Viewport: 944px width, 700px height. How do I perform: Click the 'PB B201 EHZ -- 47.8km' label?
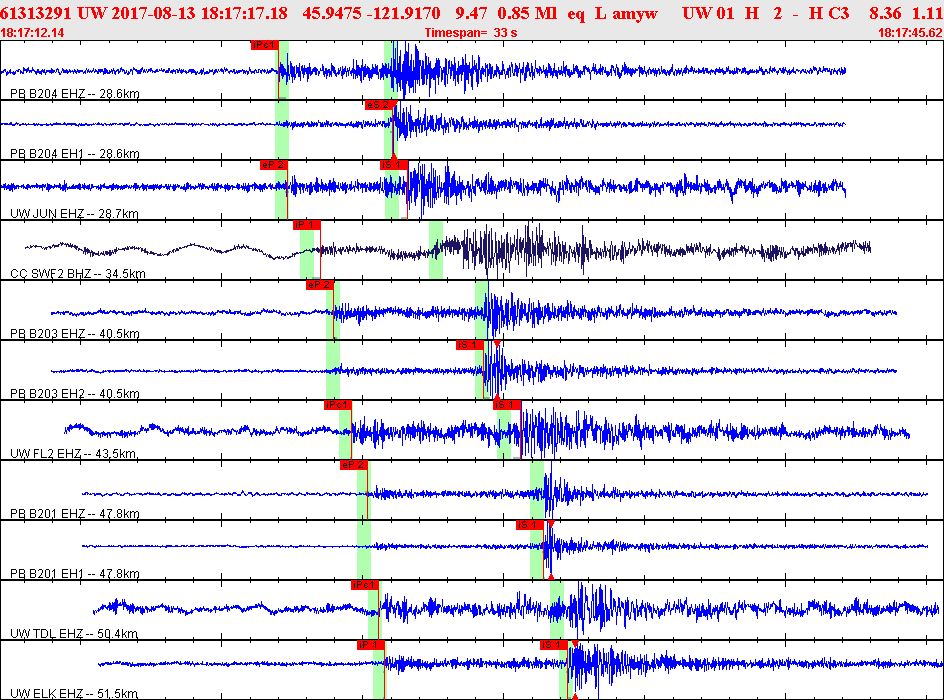coord(75,514)
